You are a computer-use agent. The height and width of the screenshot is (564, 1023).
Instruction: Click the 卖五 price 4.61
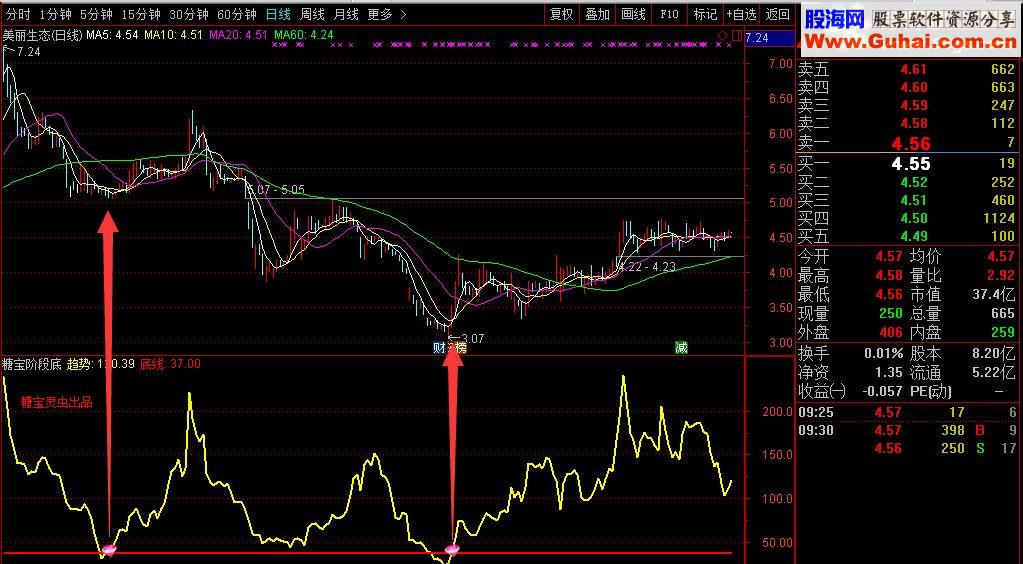(913, 69)
